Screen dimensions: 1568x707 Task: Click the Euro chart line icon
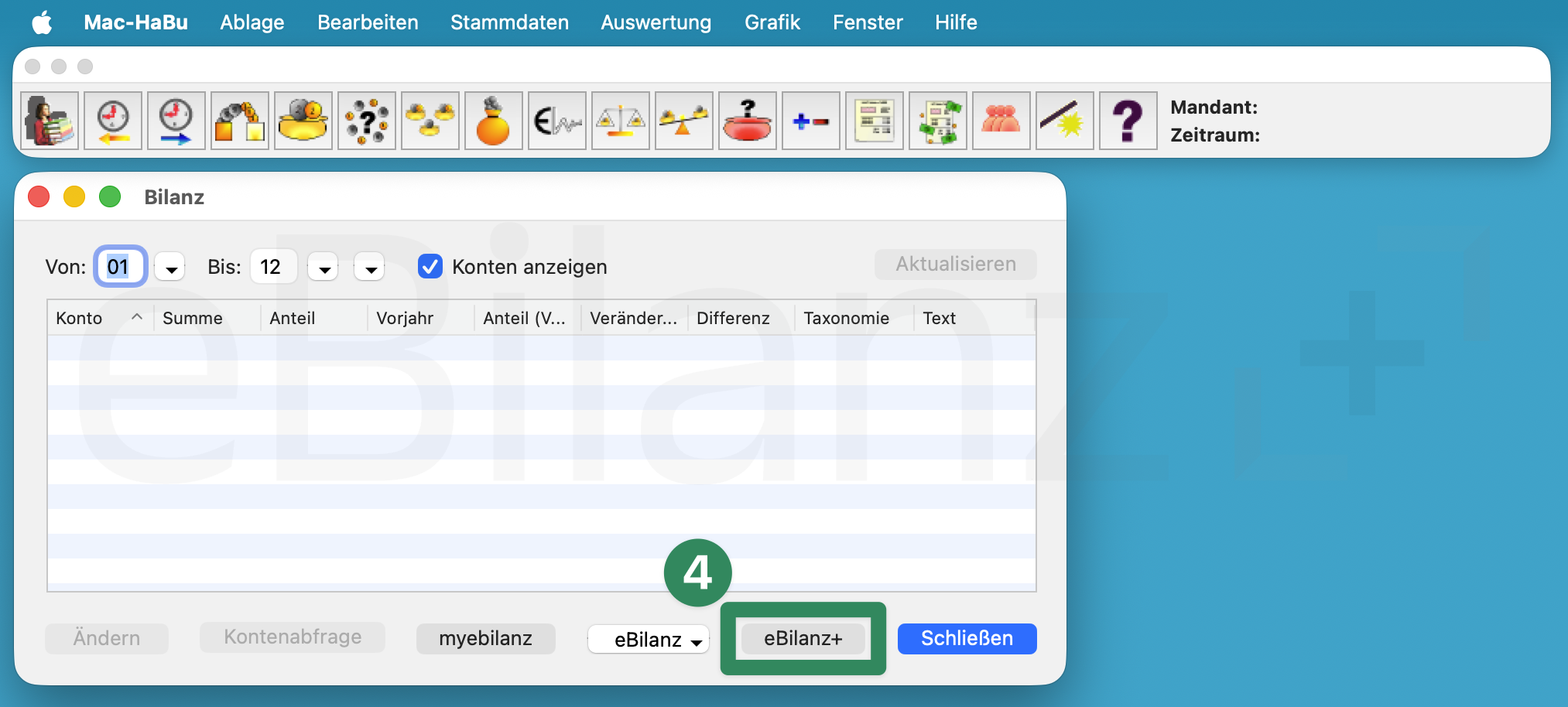point(557,121)
